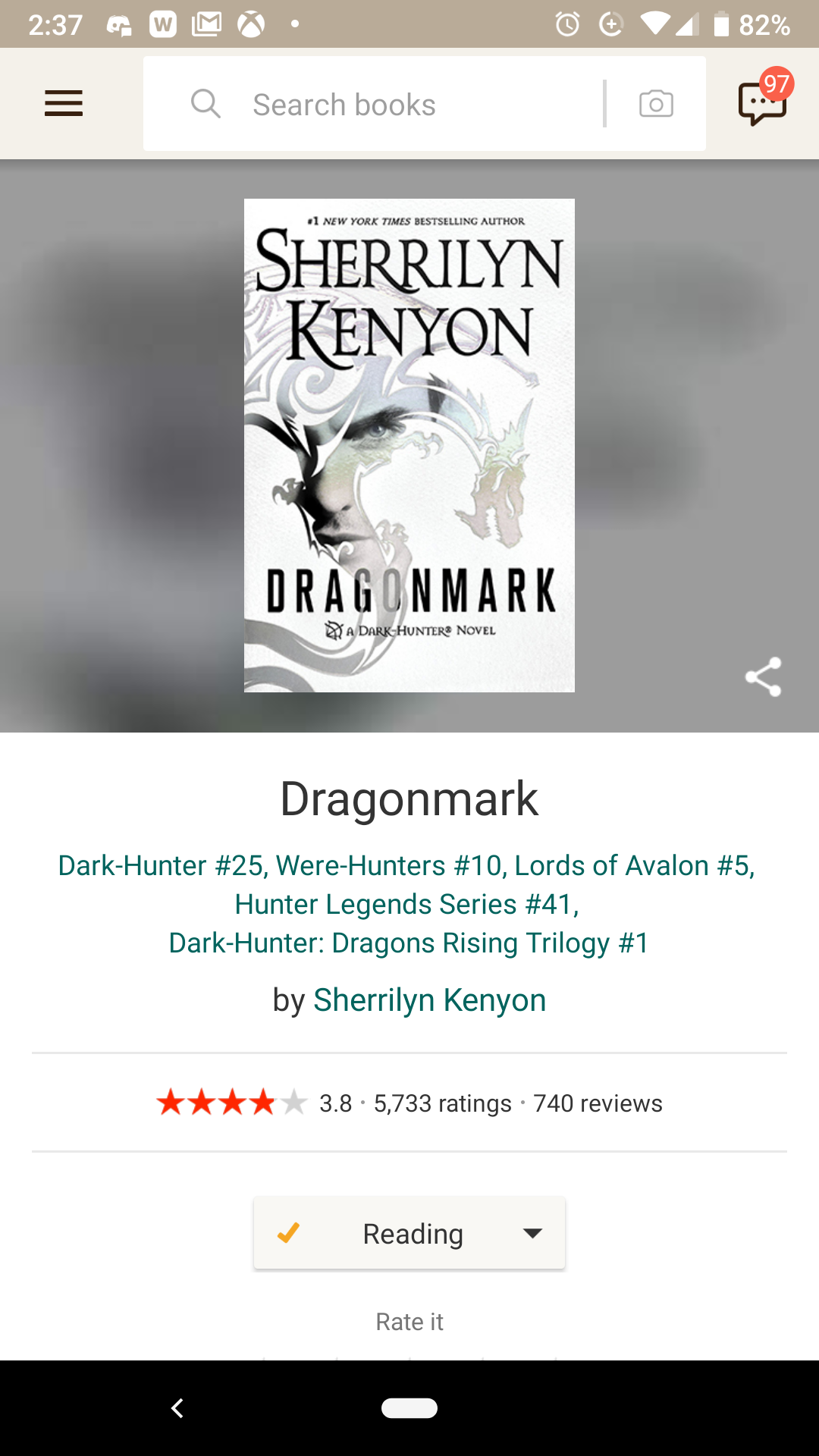The image size is (819, 1456).
Task: Tap the home pill navigation button
Action: 409,1408
